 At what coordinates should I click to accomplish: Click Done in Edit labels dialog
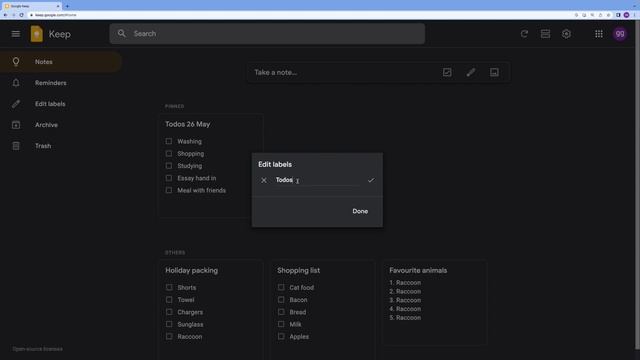(x=360, y=211)
